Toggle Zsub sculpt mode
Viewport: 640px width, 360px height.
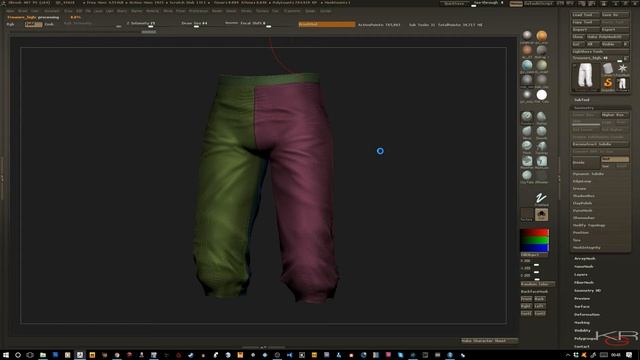point(49,24)
